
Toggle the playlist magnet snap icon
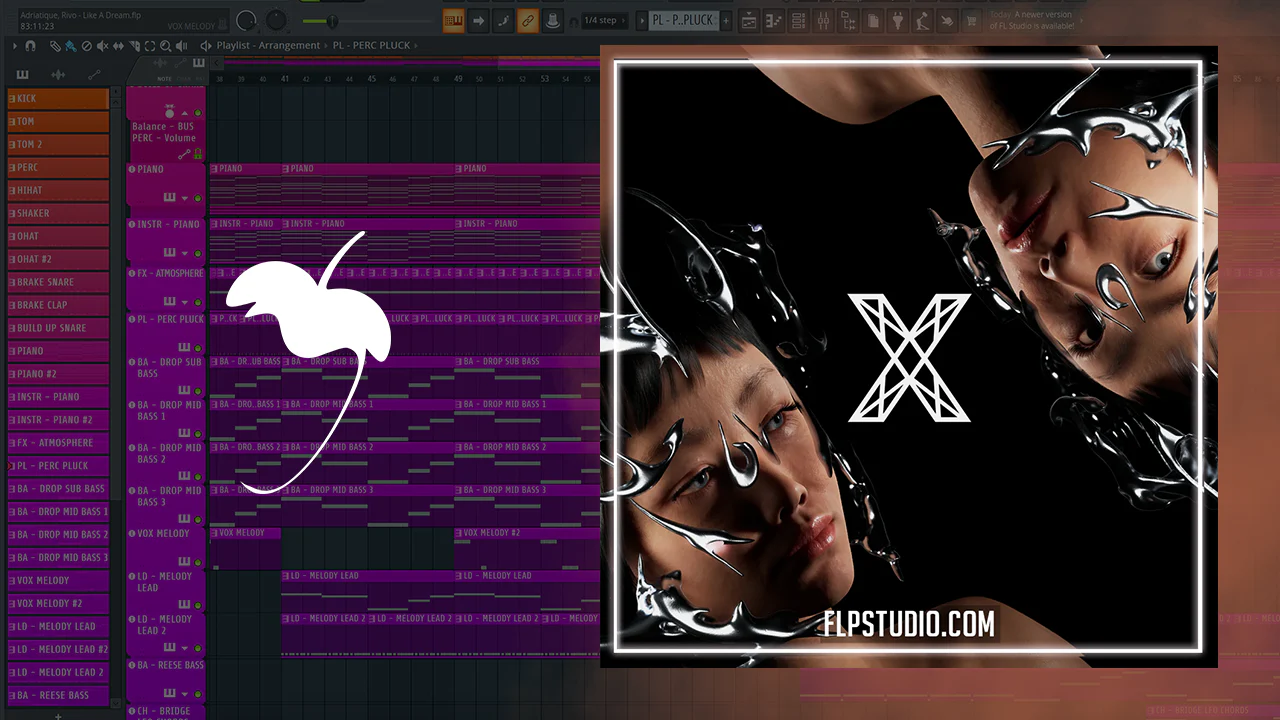tap(30, 46)
